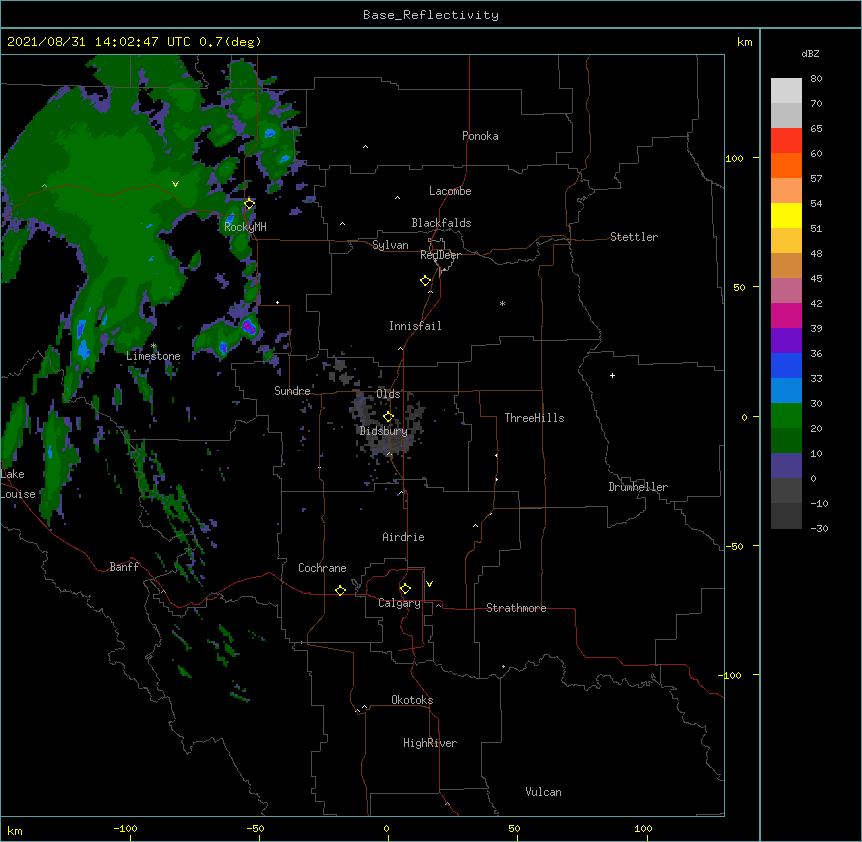This screenshot has width=862, height=842.
Task: Pick the bright yellow 54 dBZ legend swatch
Action: pyautogui.click(x=786, y=215)
